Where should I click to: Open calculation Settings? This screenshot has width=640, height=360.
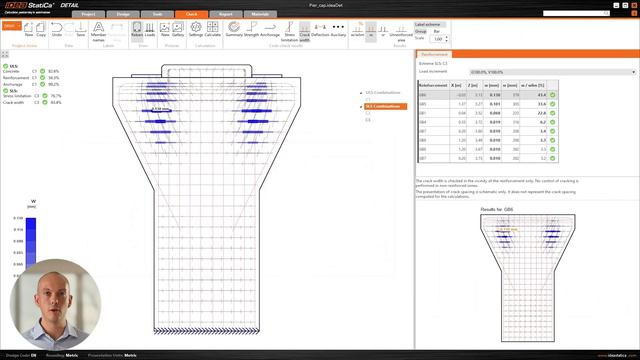click(196, 29)
